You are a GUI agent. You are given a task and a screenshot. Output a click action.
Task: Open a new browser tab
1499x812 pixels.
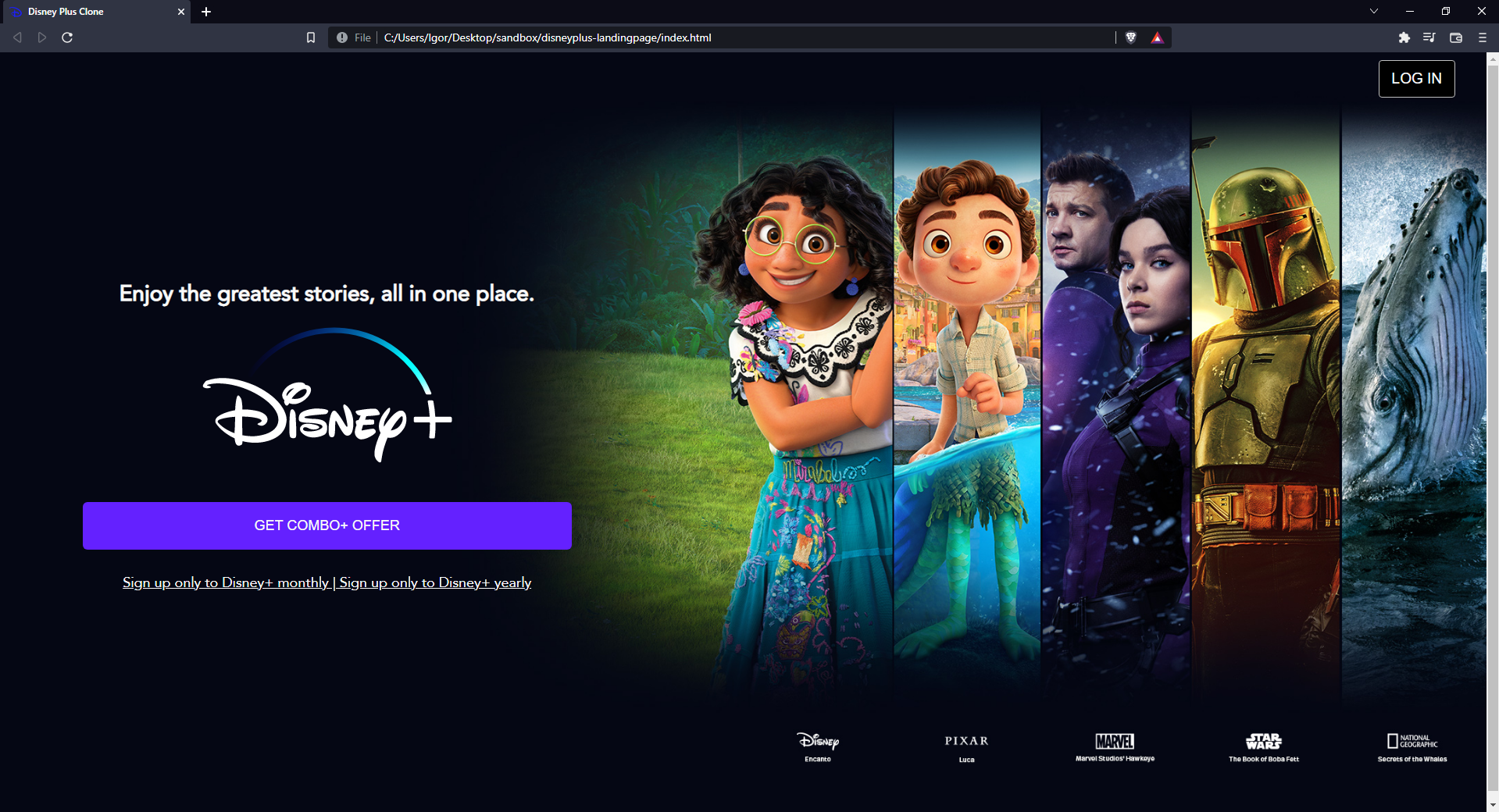click(206, 11)
